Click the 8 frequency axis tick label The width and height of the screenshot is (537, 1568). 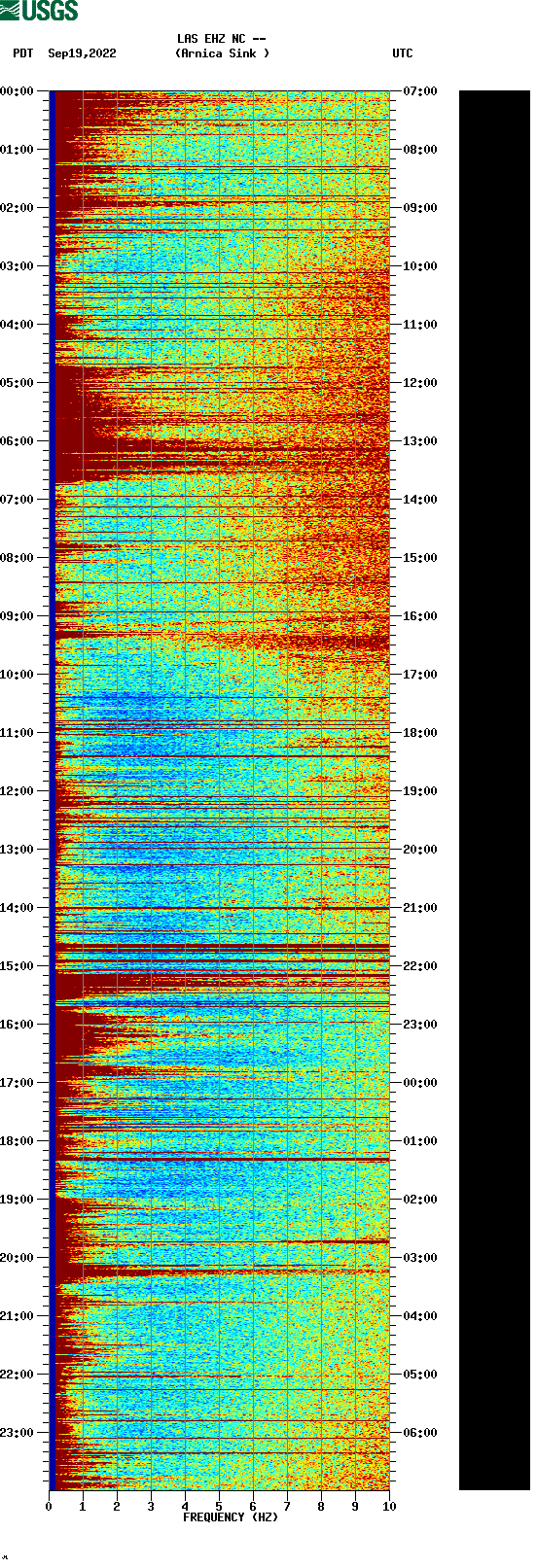321,1507
